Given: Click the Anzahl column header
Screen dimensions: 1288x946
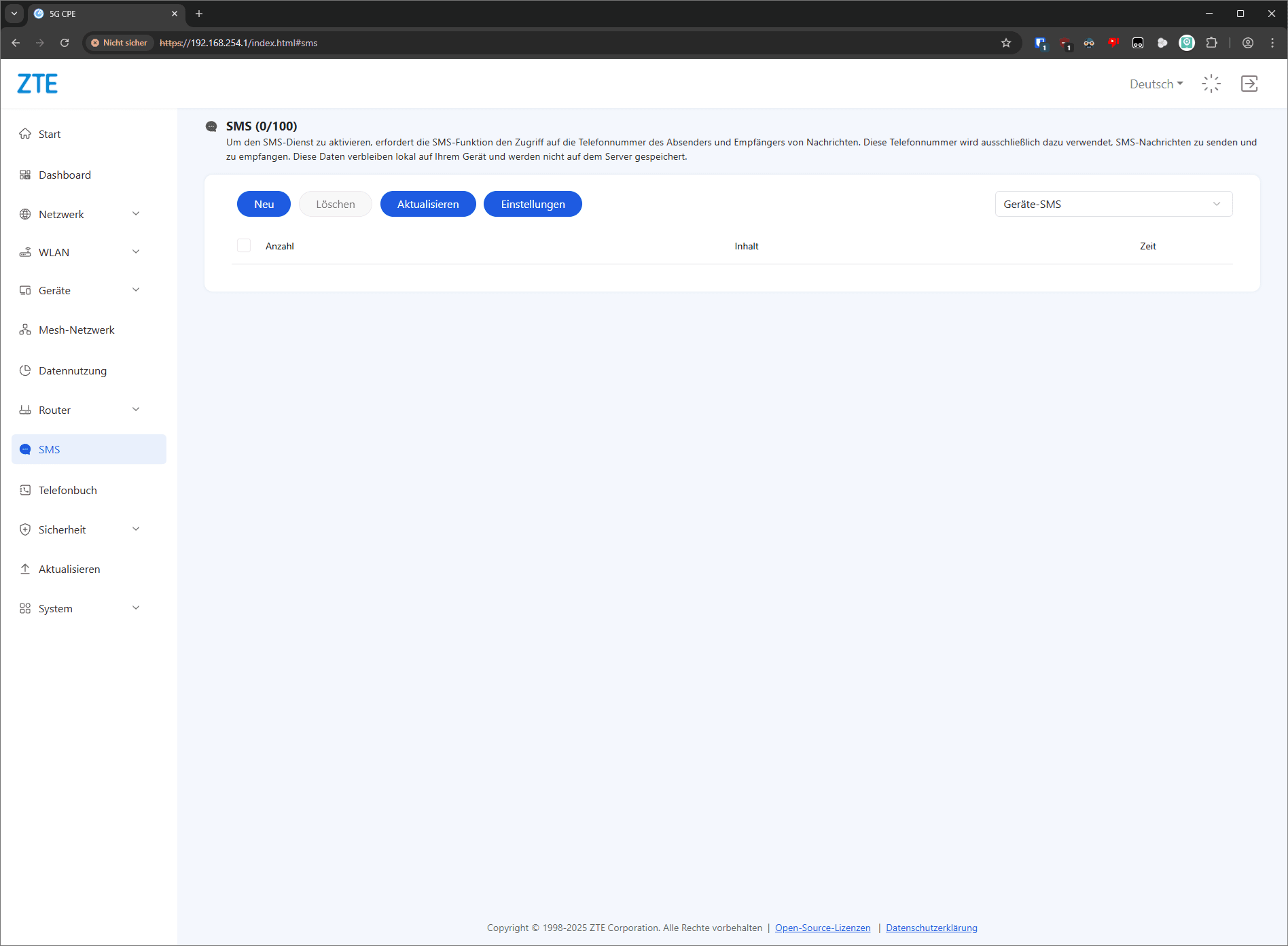Looking at the screenshot, I should (x=280, y=246).
